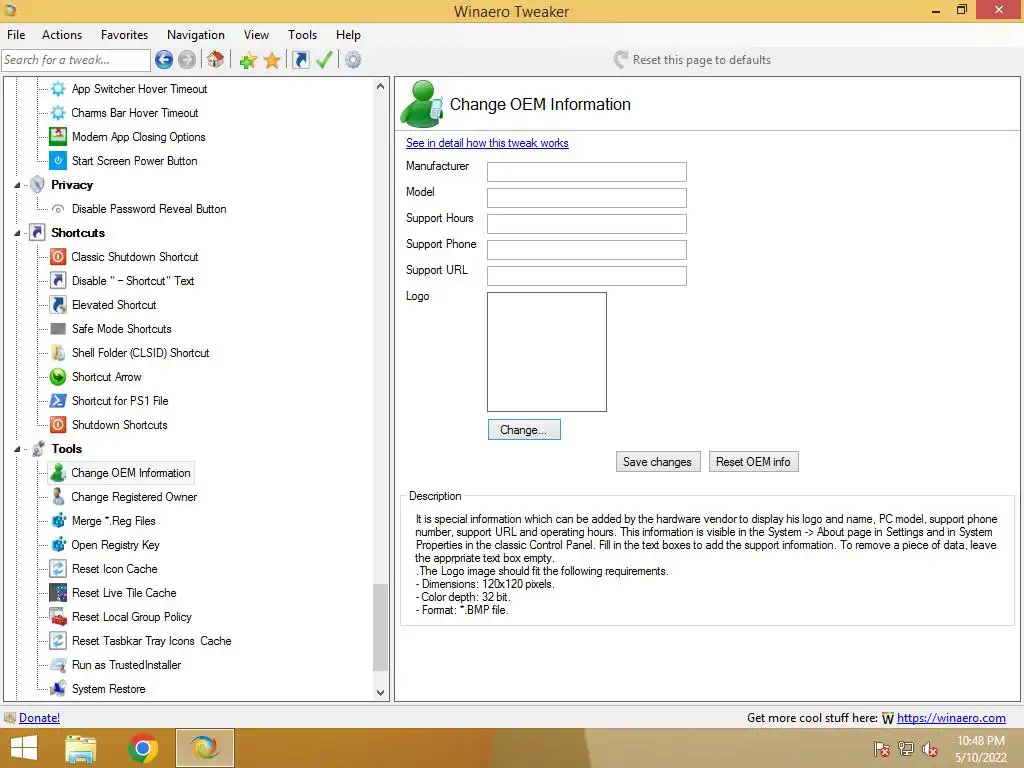Select Run as TrustedInstaller
The height and width of the screenshot is (768, 1024).
pyautogui.click(x=126, y=665)
